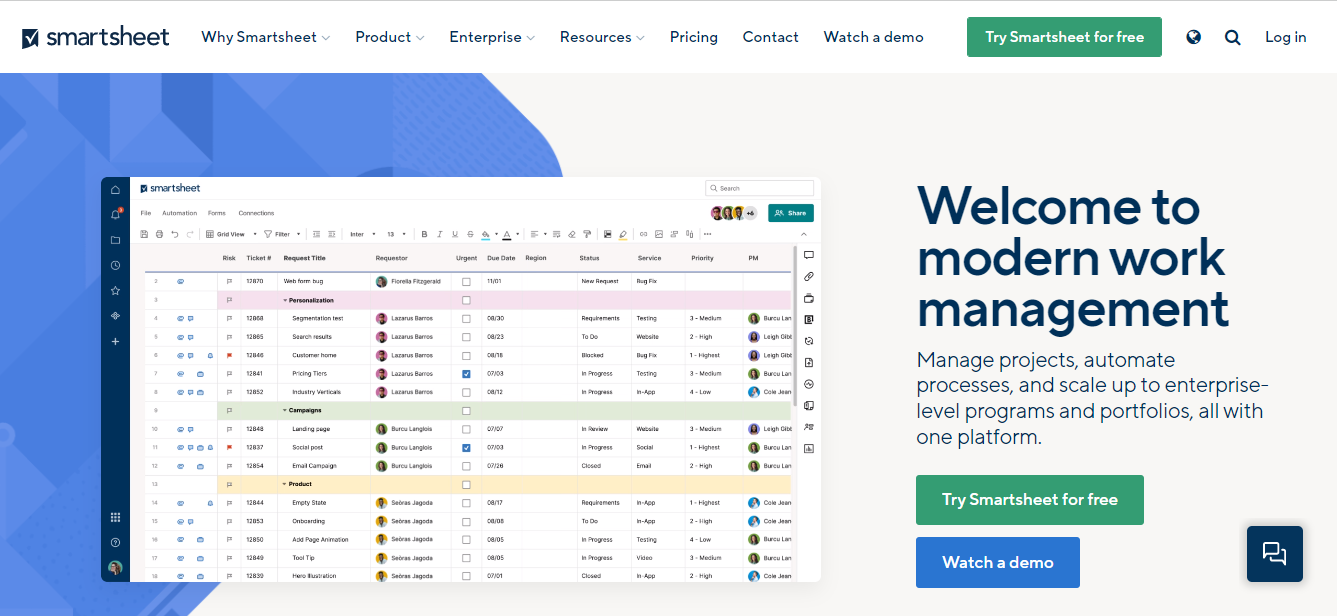The width and height of the screenshot is (1337, 616).
Task: Go to Pricing page
Action: pos(694,37)
